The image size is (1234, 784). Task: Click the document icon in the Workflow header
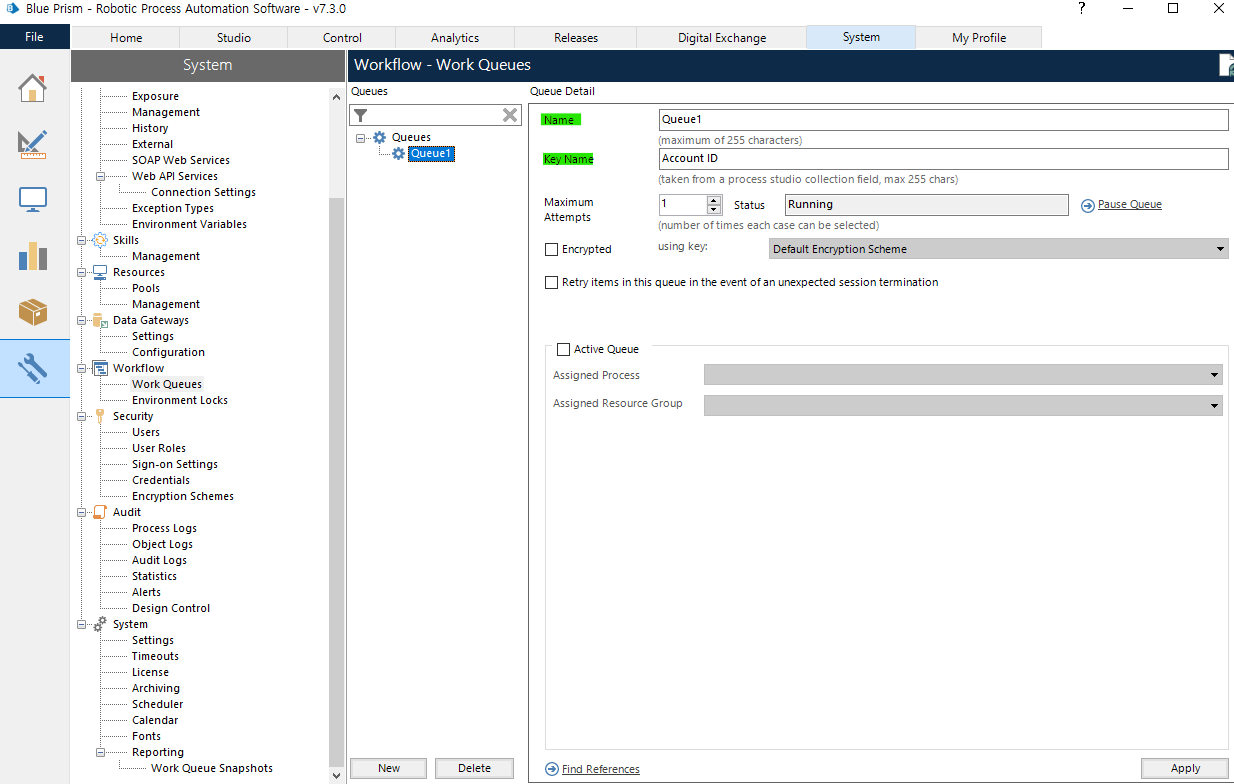coord(1227,65)
